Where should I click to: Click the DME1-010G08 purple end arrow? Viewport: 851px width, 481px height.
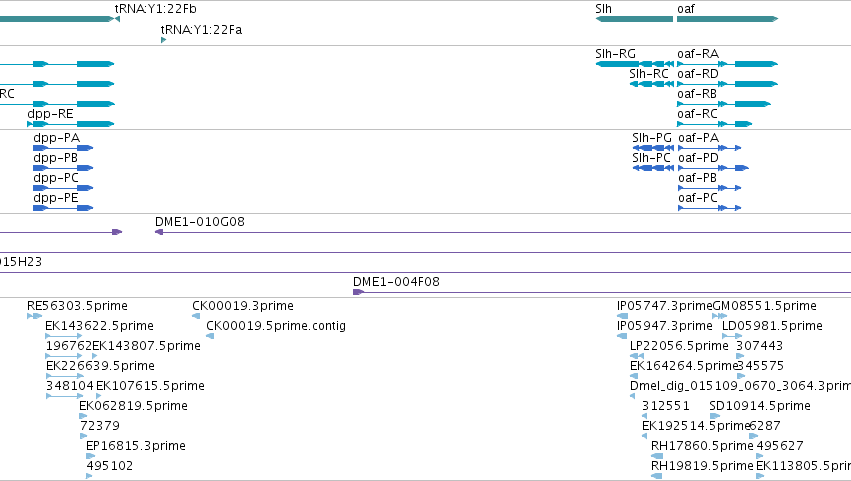(159, 232)
